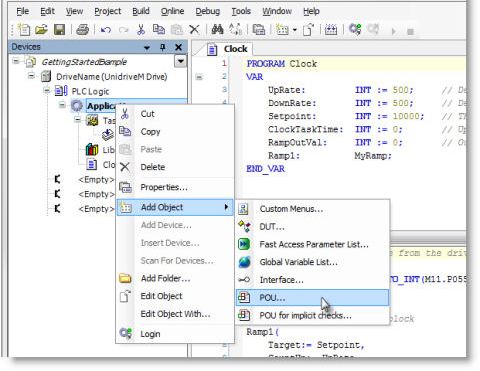Click the Start play toolbar icon
480x371 pixels.
[393, 31]
